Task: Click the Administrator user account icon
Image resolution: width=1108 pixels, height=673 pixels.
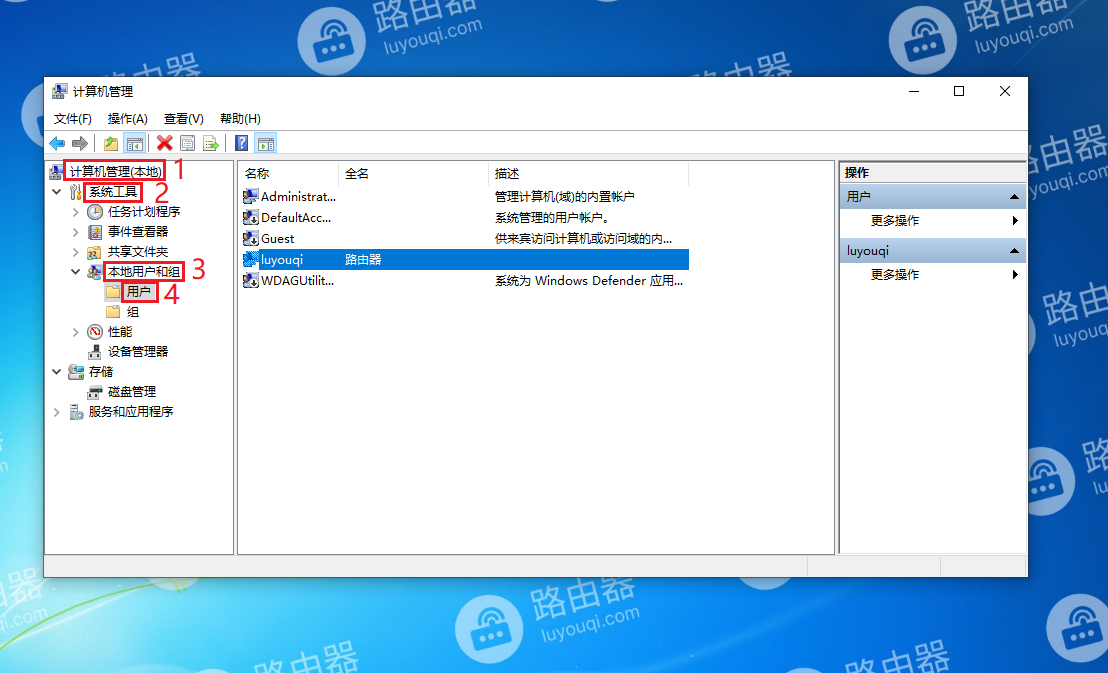Action: coord(251,197)
